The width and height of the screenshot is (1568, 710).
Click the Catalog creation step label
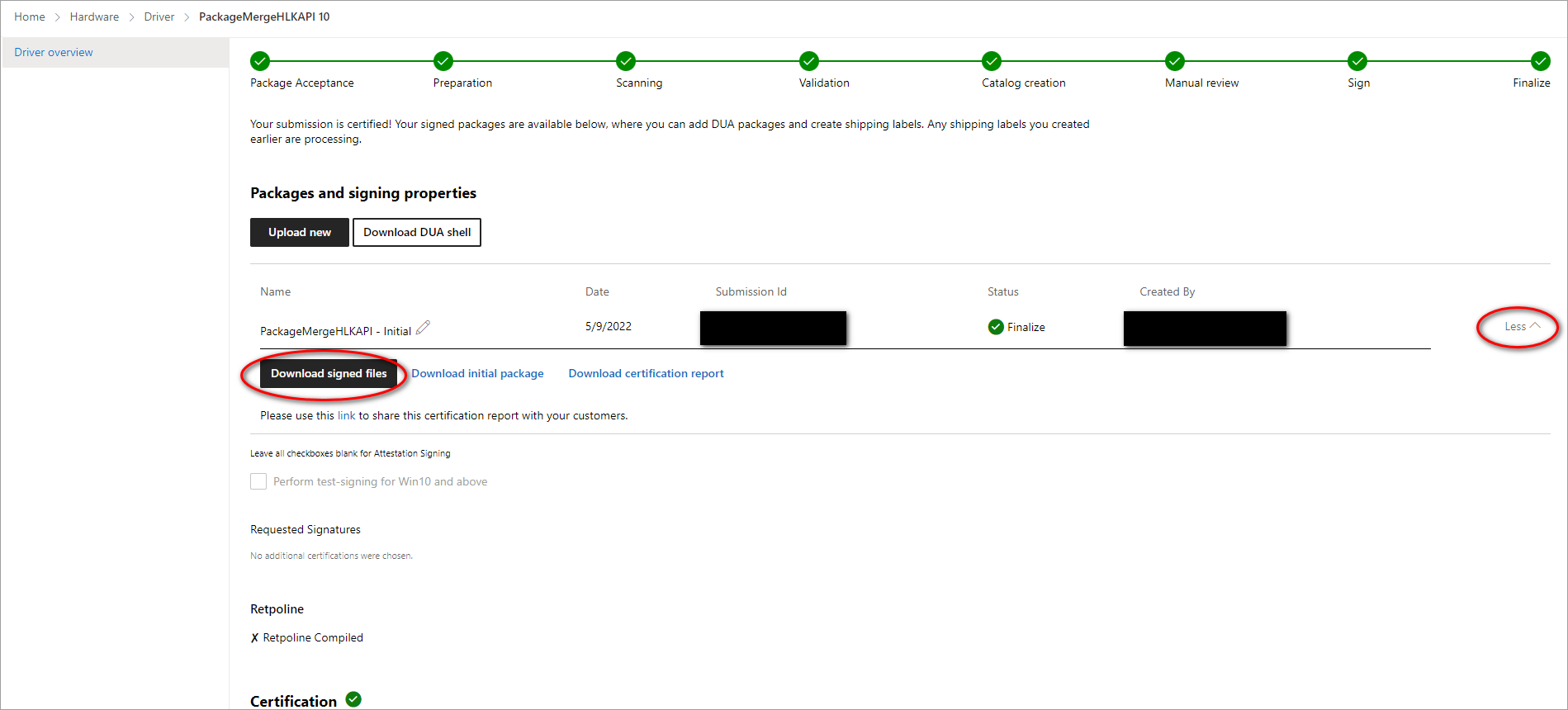pyautogui.click(x=1024, y=83)
